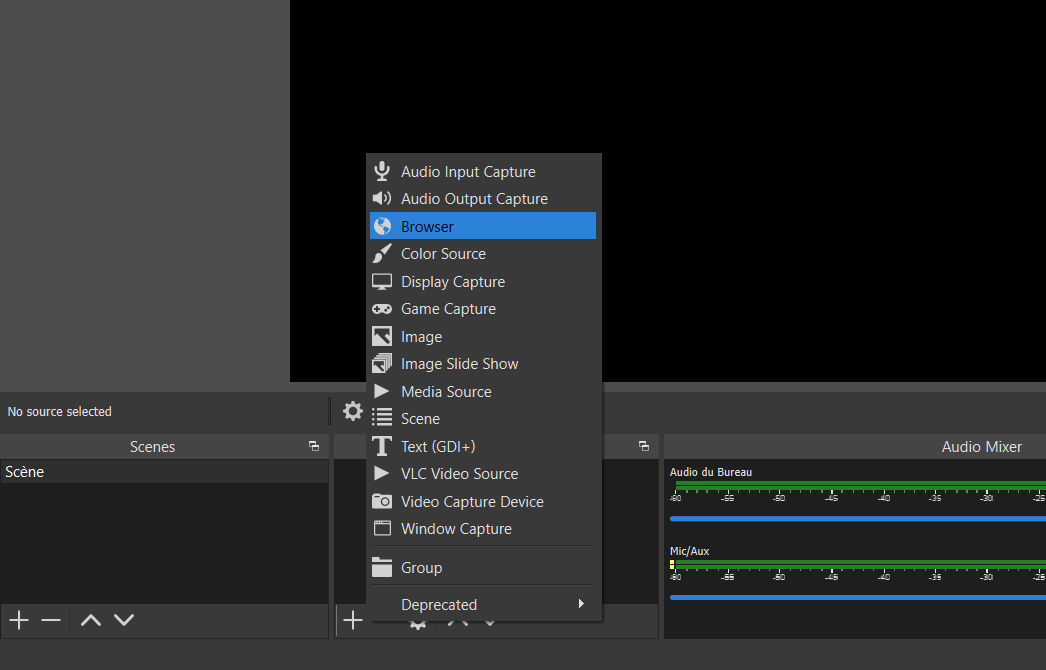This screenshot has height=670, width=1046.
Task: Click the Display Capture monitor icon
Action: click(x=382, y=282)
